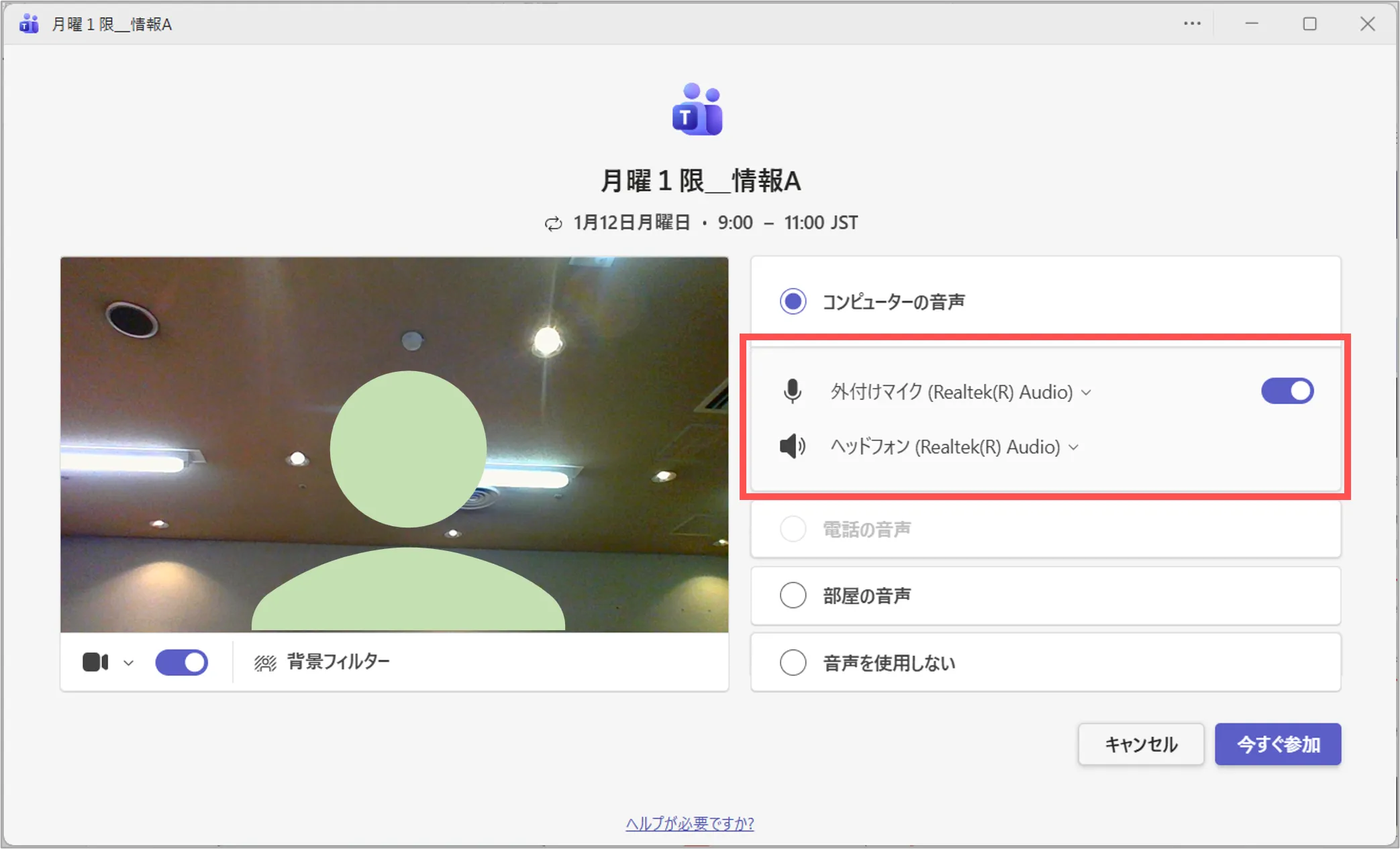Open the three-dot more options menu
The image size is (1400, 849).
click(x=1192, y=24)
